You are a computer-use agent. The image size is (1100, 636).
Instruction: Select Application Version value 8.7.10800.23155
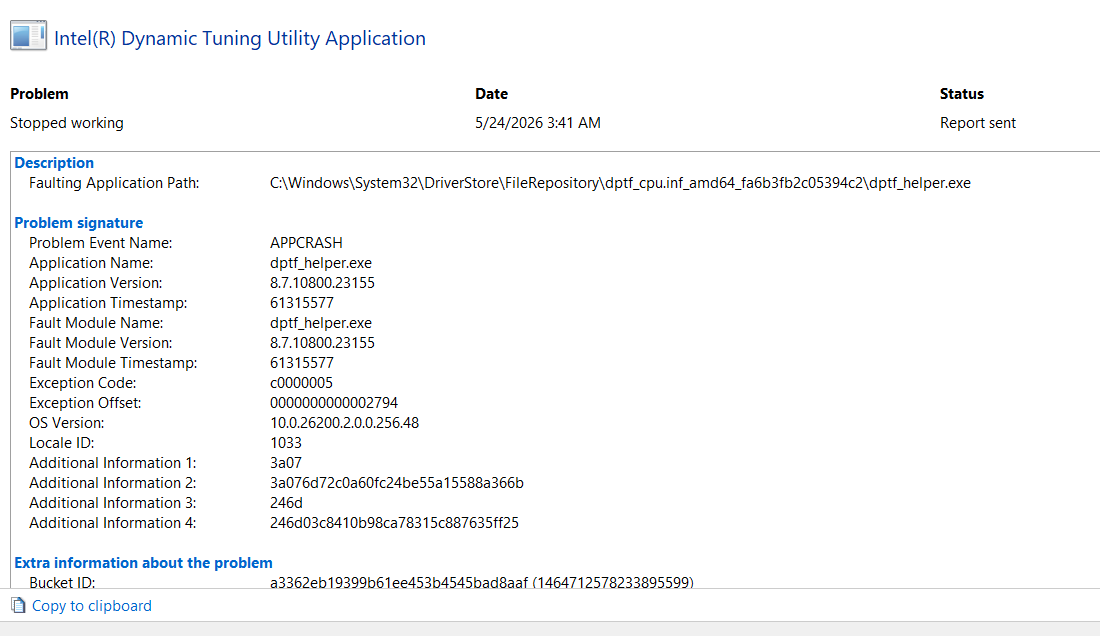point(323,283)
